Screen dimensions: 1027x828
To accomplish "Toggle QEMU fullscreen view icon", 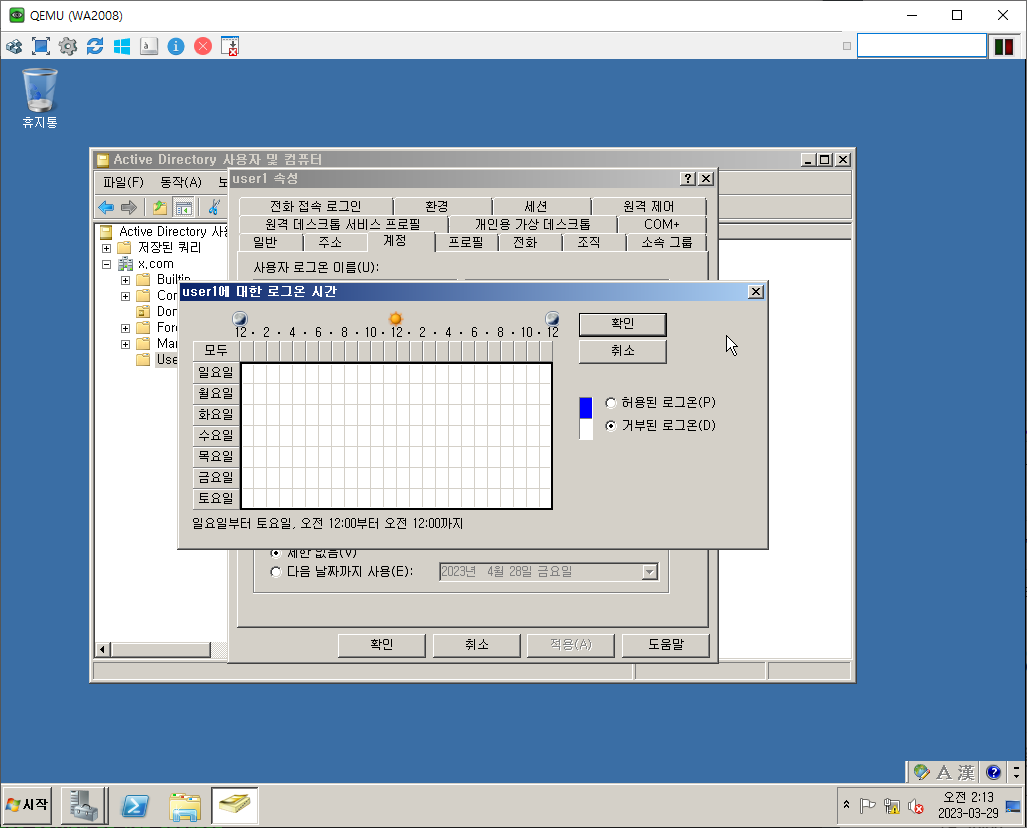I will tap(41, 47).
